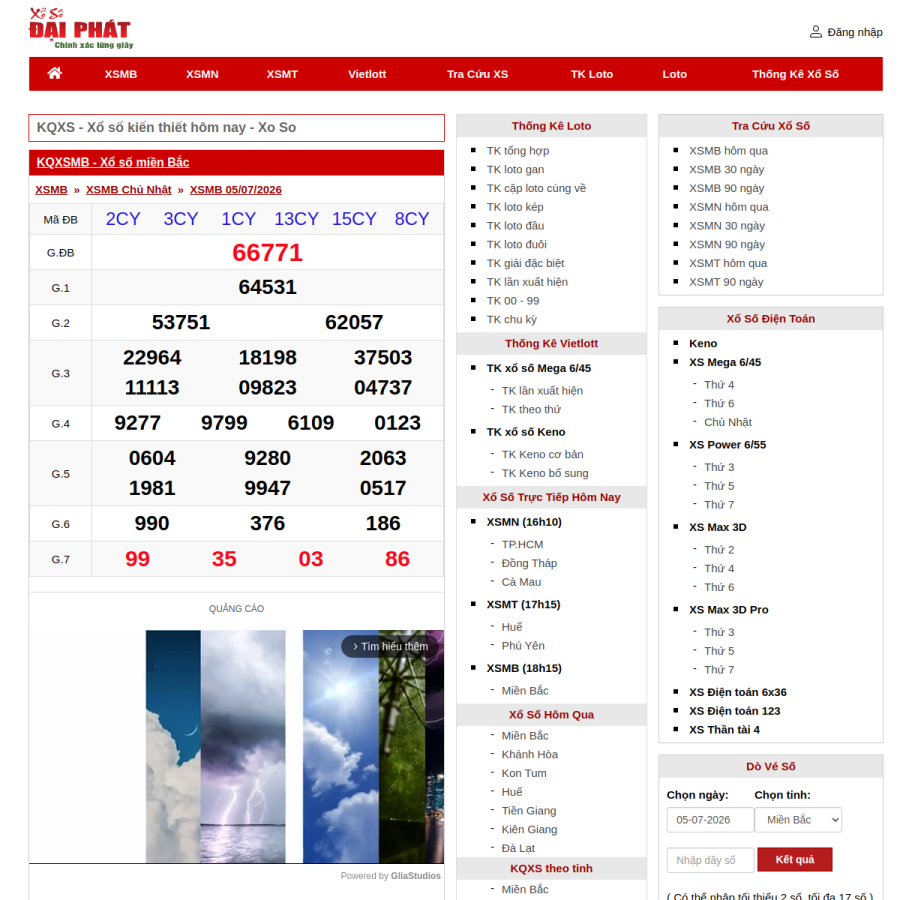Open the Chọn tỉnh Miền Bắc dropdown

coord(798,820)
